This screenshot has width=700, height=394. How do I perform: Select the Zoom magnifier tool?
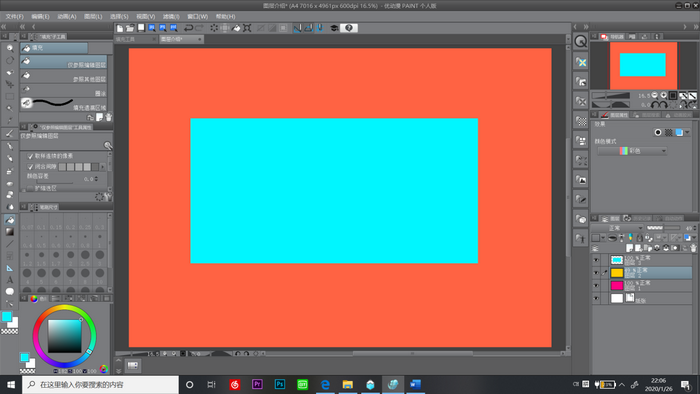pos(9,48)
